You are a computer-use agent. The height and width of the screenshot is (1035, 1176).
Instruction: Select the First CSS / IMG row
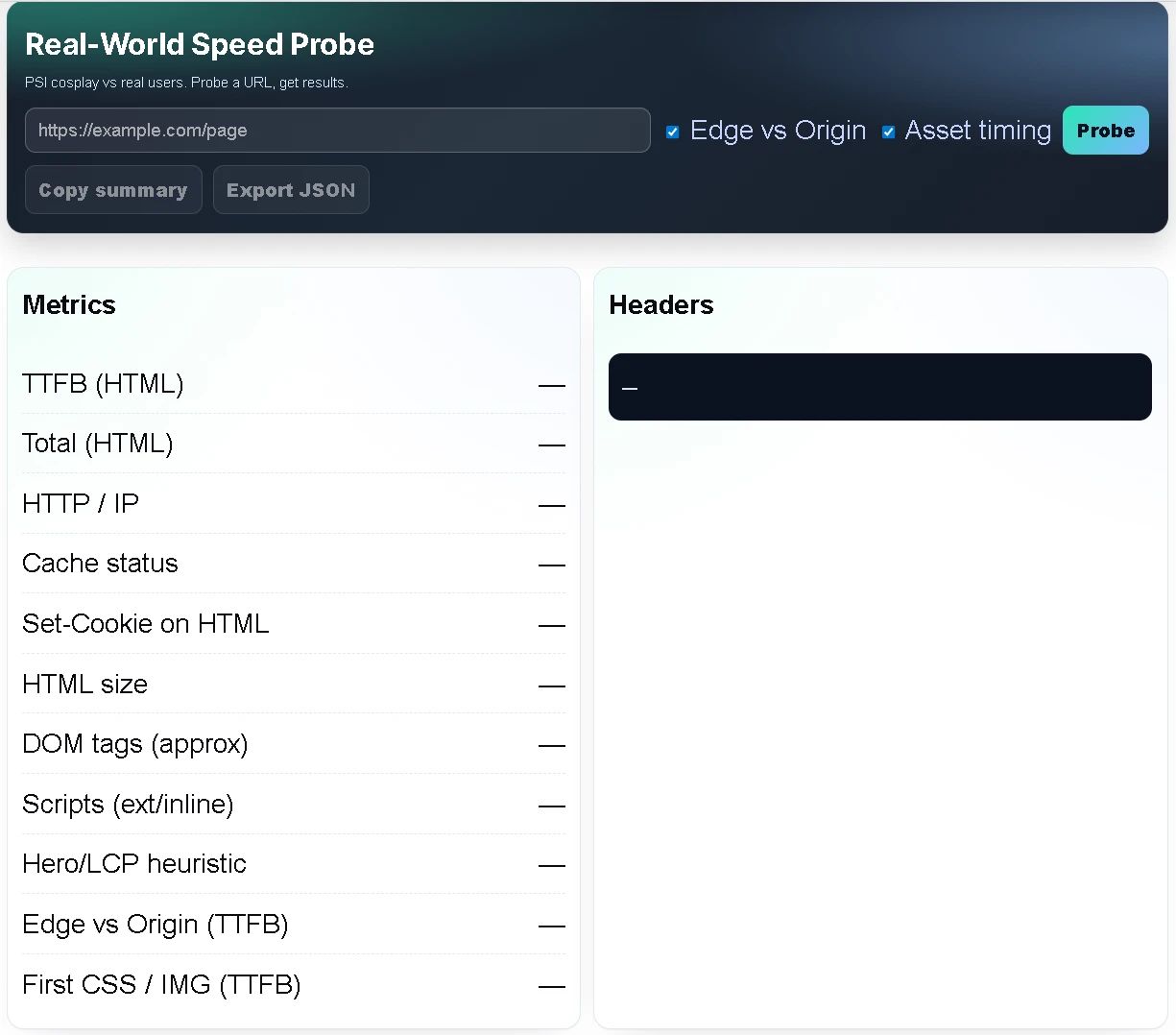click(x=293, y=985)
